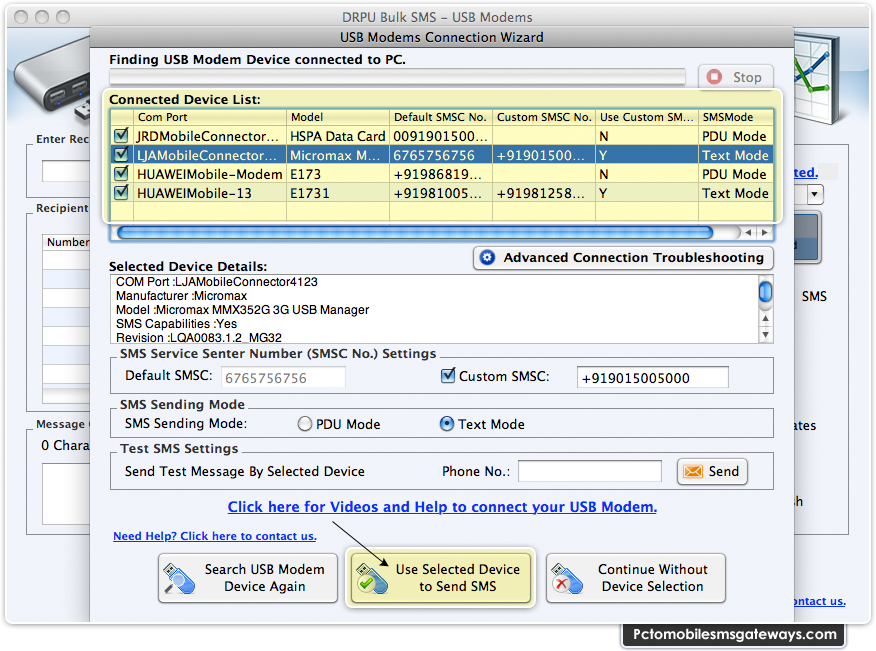This screenshot has height=651, width=876.
Task: Click the device details scroll up arrow
Action: click(765, 318)
